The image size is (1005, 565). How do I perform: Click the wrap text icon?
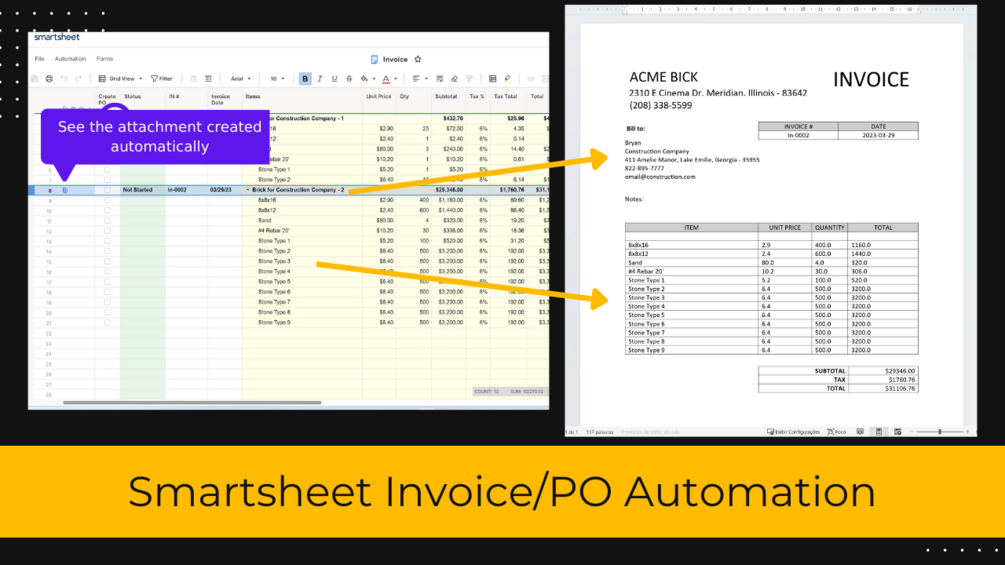(440, 79)
